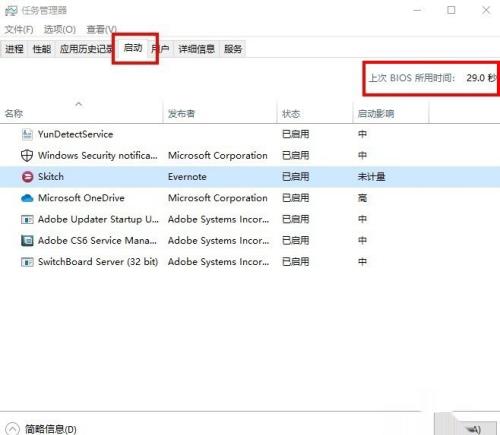Click 已启用 status in the Adobe CS6 row
Viewport: 500px width, 435px height.
(x=296, y=240)
